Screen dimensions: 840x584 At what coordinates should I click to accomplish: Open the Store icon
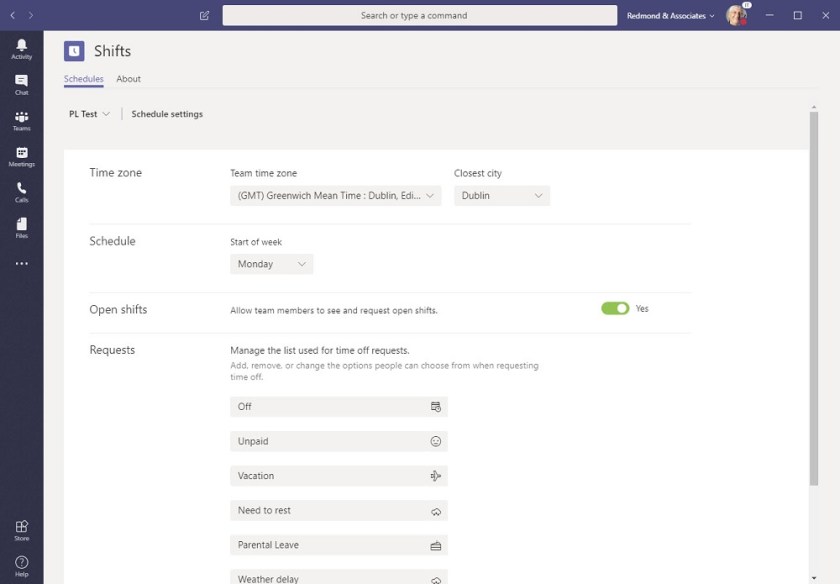[x=21, y=530]
